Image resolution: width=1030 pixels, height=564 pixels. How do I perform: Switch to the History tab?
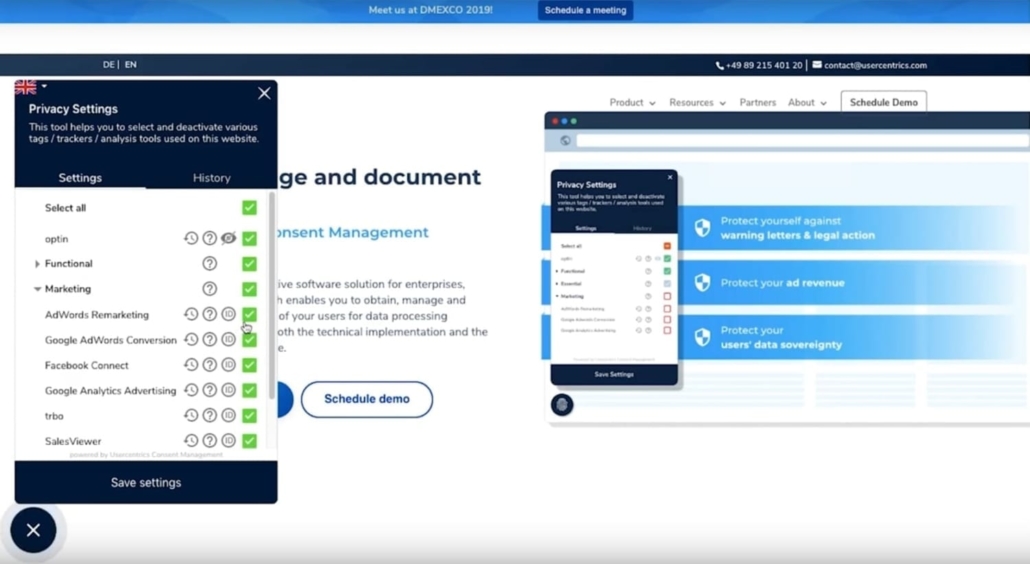(x=212, y=178)
